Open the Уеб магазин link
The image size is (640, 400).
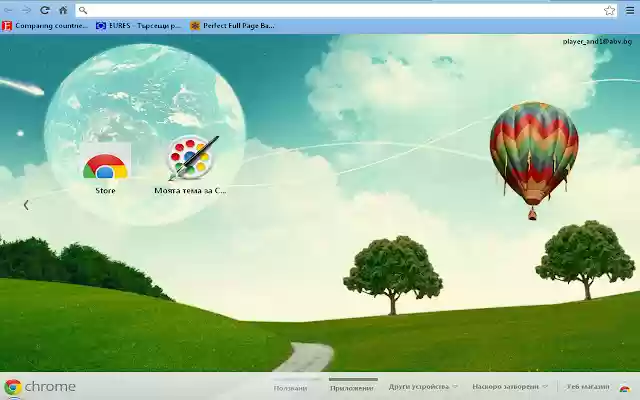588,387
